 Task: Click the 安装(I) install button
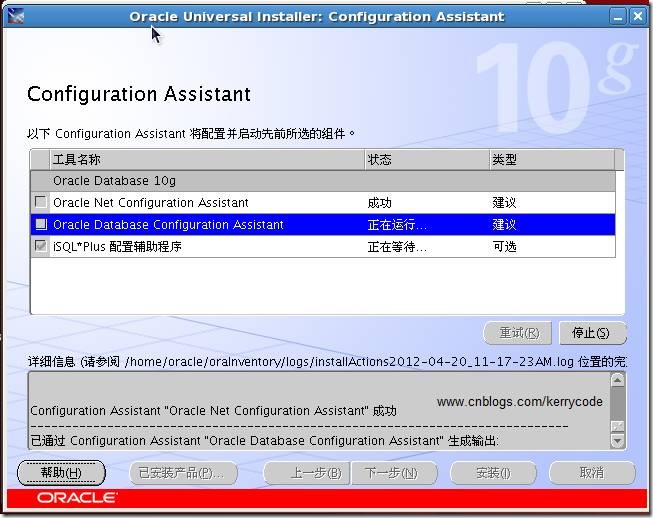[x=493, y=473]
